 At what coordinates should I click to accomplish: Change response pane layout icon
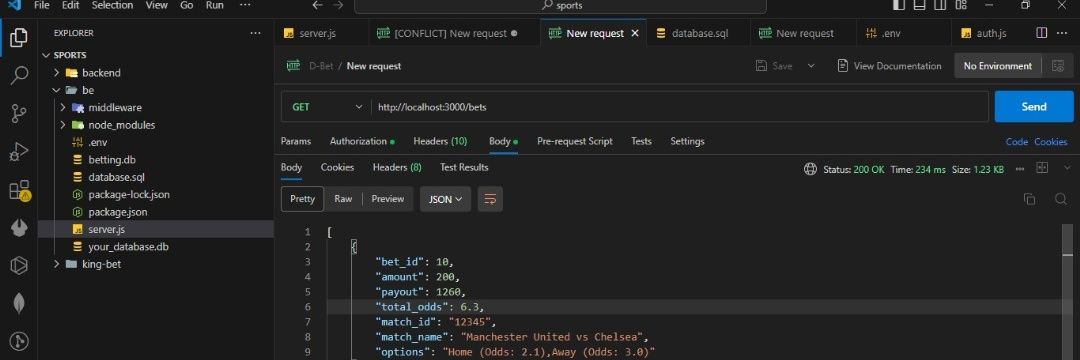pos(1042,168)
